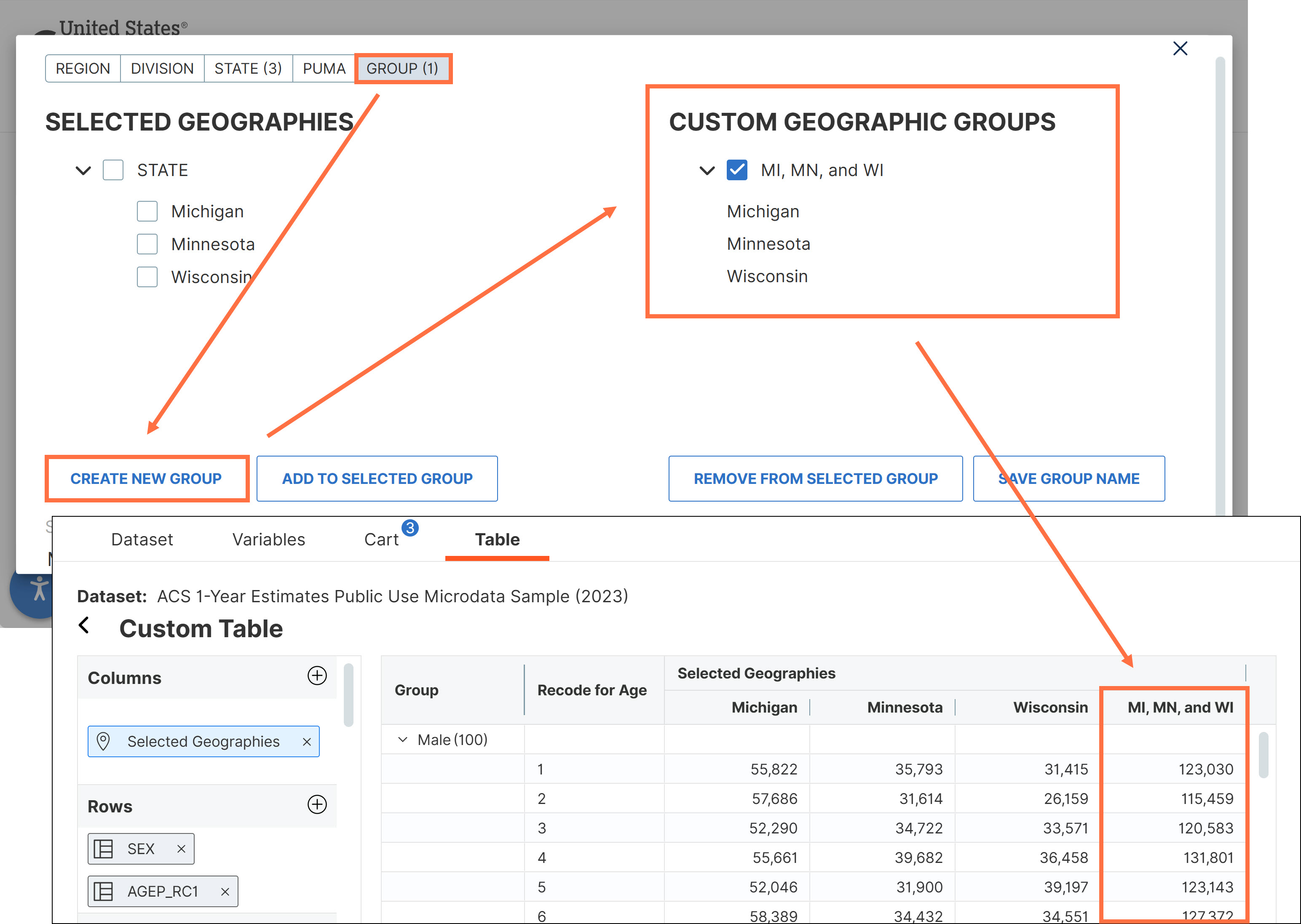Image resolution: width=1301 pixels, height=924 pixels.
Task: Uncheck the MI, MN, and WI group checkbox
Action: pos(736,170)
